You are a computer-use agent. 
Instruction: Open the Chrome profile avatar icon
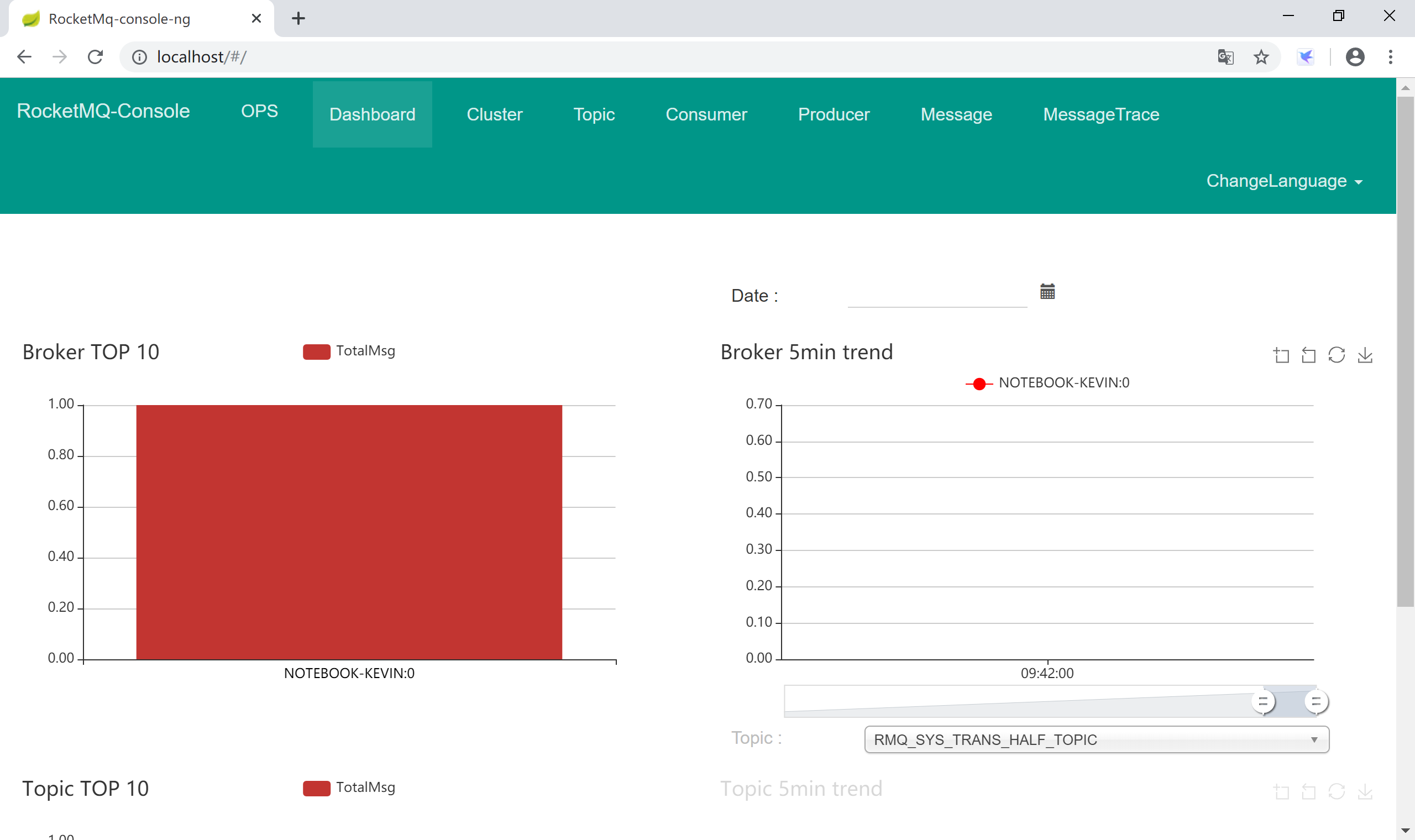tap(1355, 56)
